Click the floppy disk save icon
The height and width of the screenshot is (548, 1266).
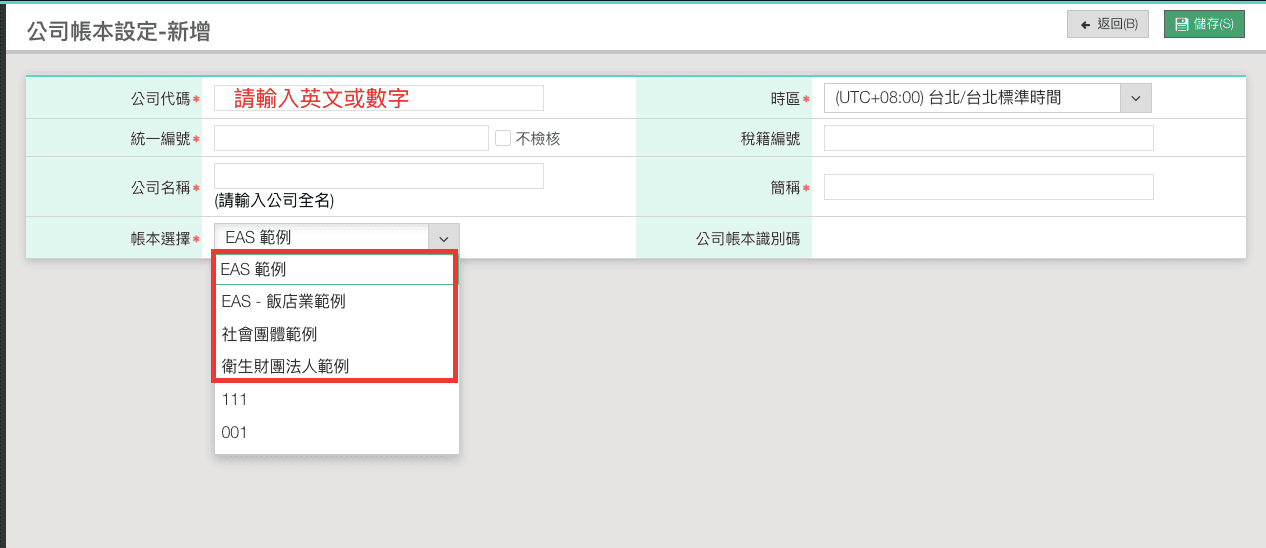tap(1181, 24)
